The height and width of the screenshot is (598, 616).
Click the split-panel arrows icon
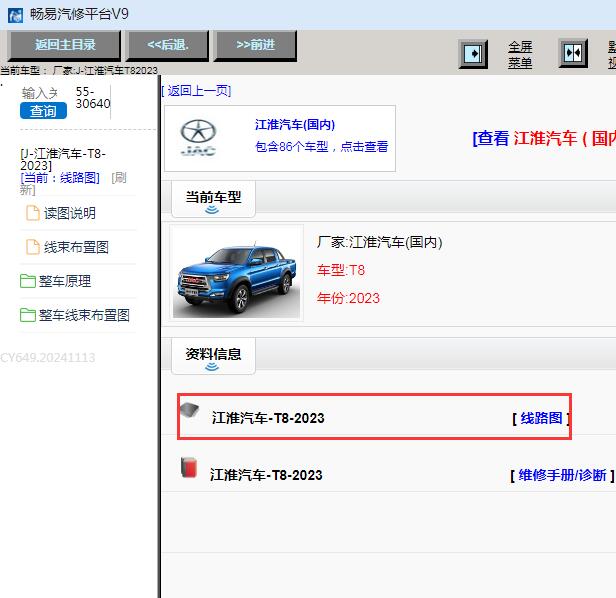[x=573, y=53]
